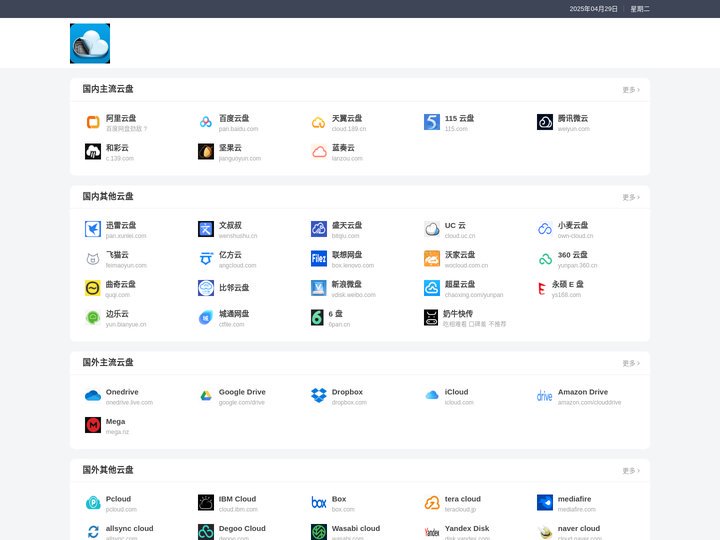Open the 亿方云 link

click(x=230, y=255)
